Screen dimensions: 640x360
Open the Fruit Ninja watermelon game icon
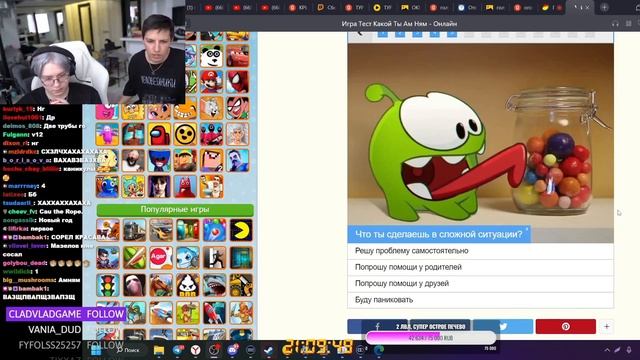point(134,258)
